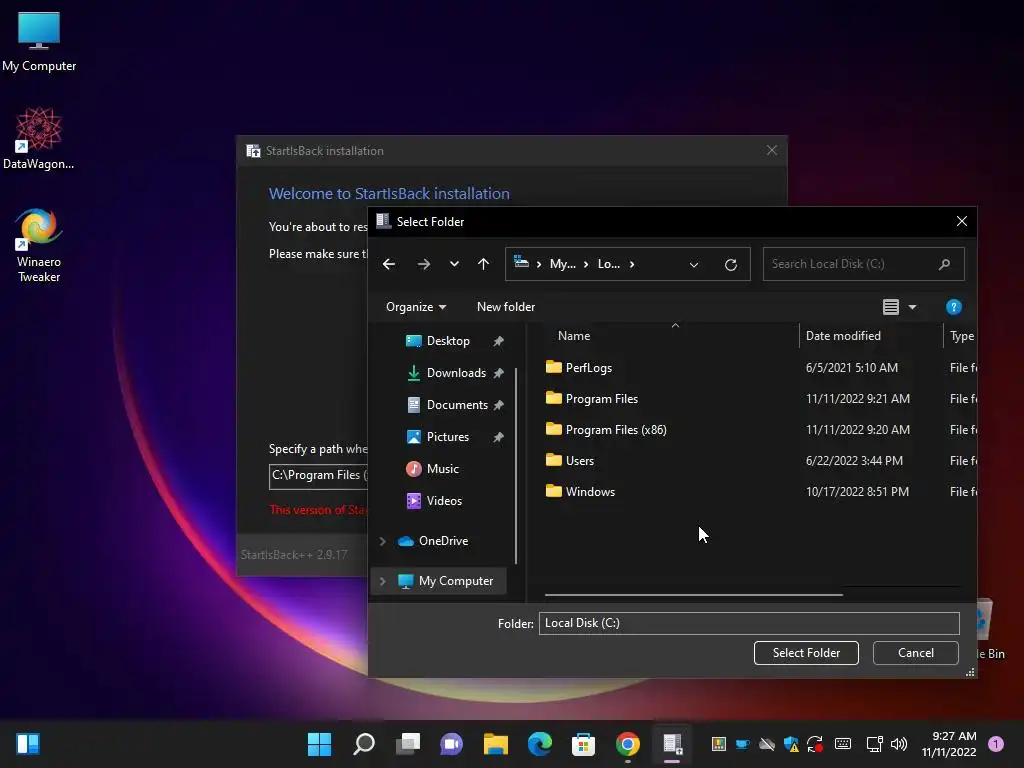Open Pictures in the navigation pane

pos(447,437)
